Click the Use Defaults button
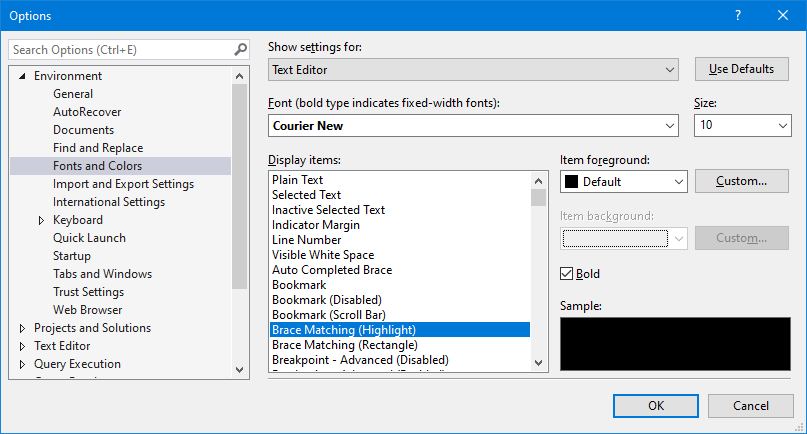Screen dimensions: 807x434 click(x=741, y=69)
